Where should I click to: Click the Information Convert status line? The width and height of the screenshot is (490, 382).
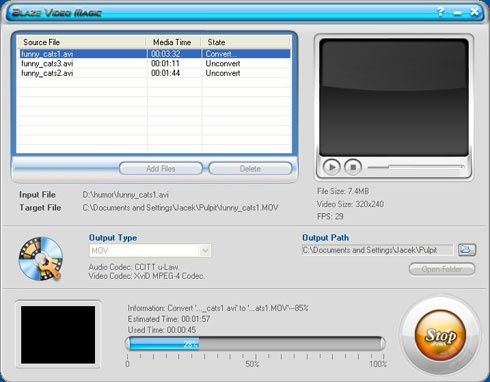218,308
